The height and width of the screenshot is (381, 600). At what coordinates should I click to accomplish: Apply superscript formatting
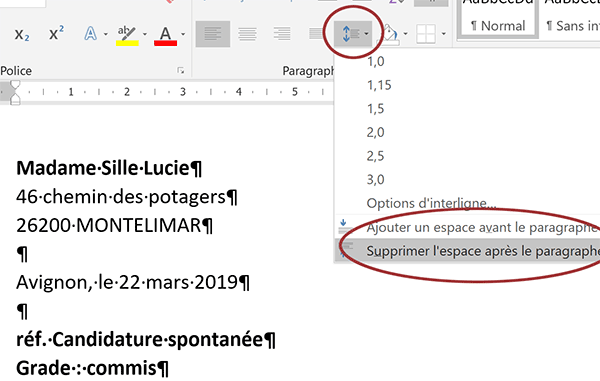[x=56, y=34]
